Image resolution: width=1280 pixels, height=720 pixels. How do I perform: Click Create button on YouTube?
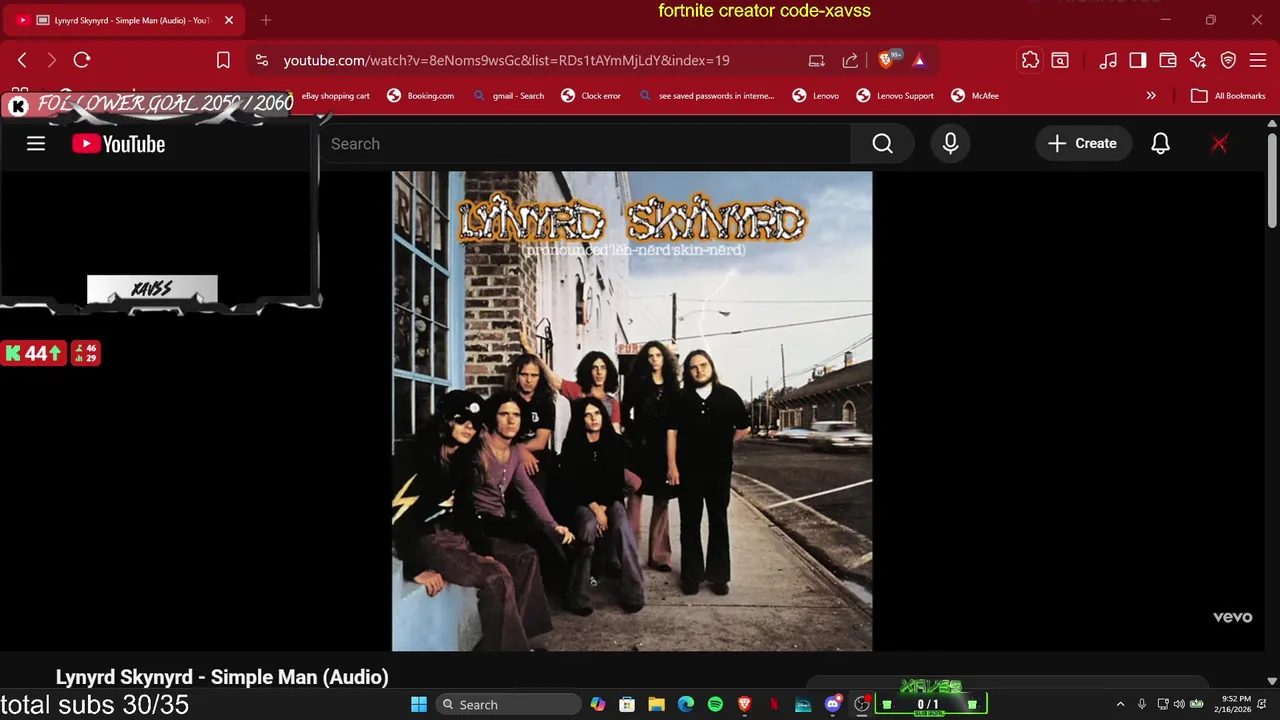click(1083, 144)
